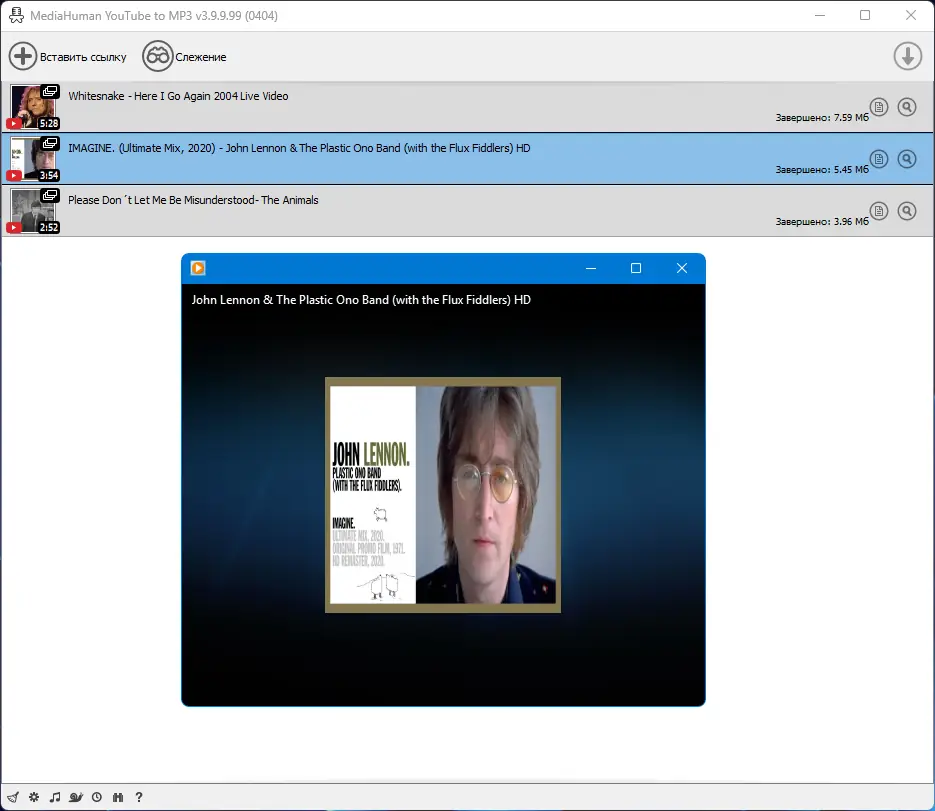Click The Animals video thumbnail
Screen dimensions: 935x811
click(x=33, y=211)
